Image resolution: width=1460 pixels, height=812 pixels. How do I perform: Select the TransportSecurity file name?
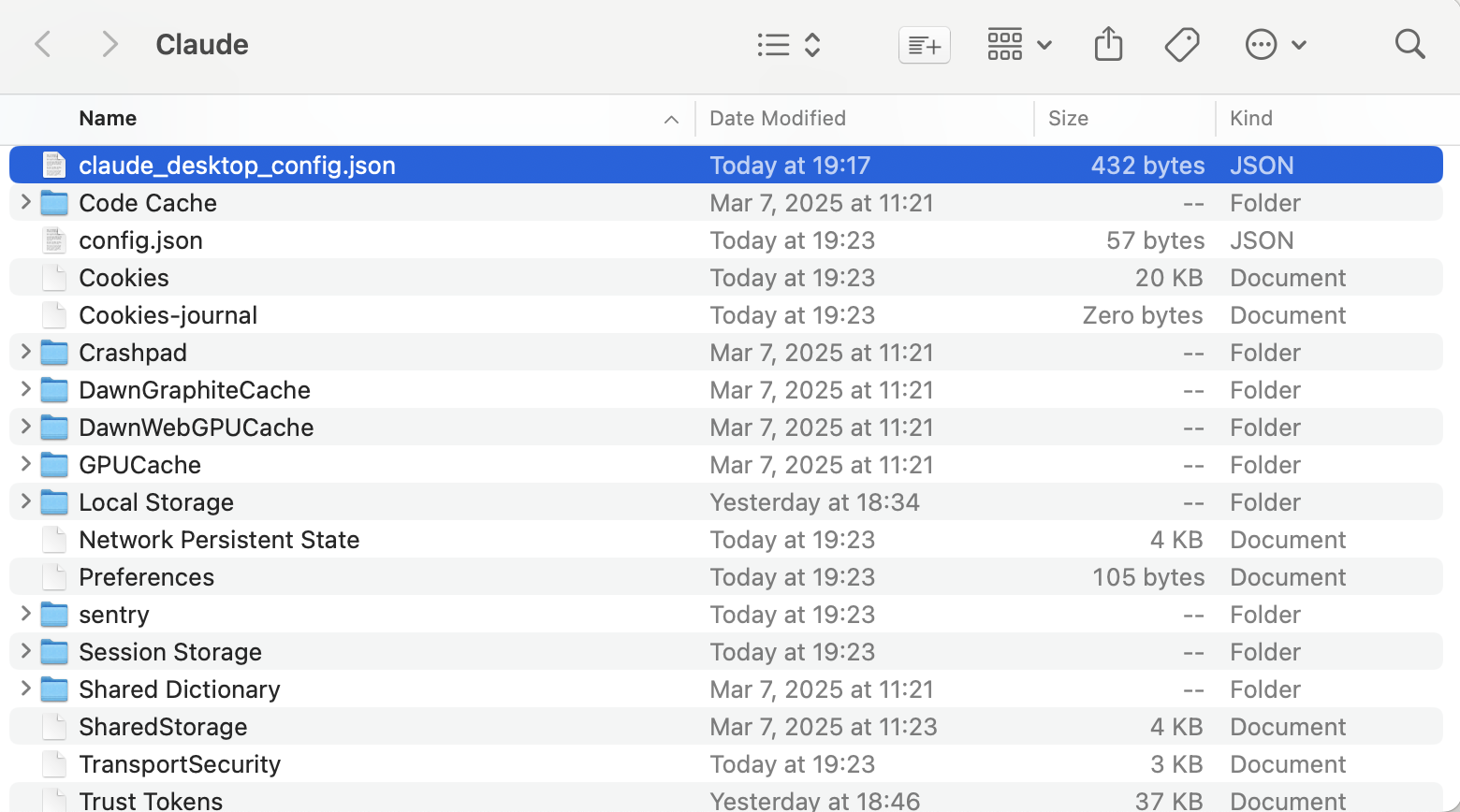[x=180, y=764]
